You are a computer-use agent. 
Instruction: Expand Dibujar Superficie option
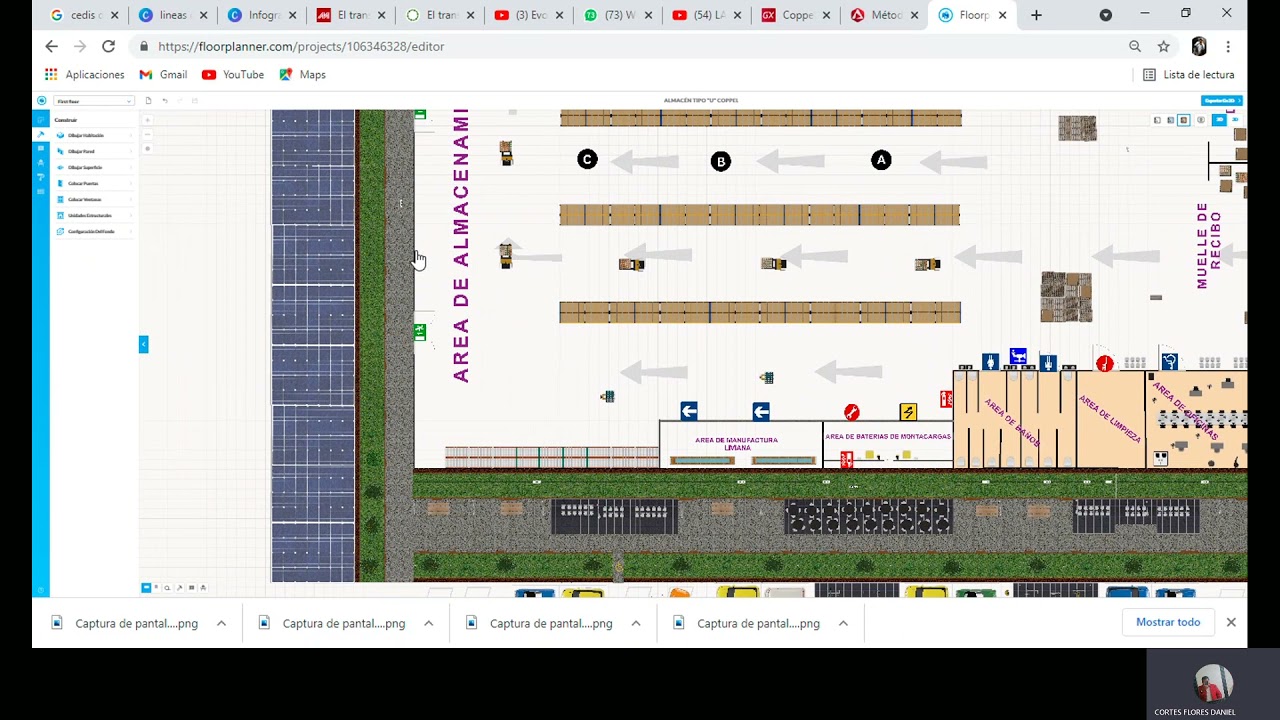pos(95,167)
